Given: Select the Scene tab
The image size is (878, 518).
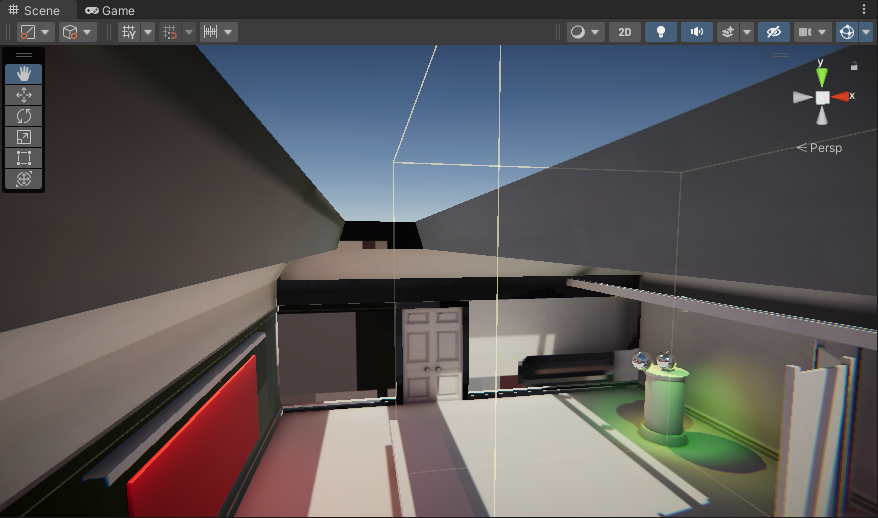Looking at the screenshot, I should (x=34, y=10).
